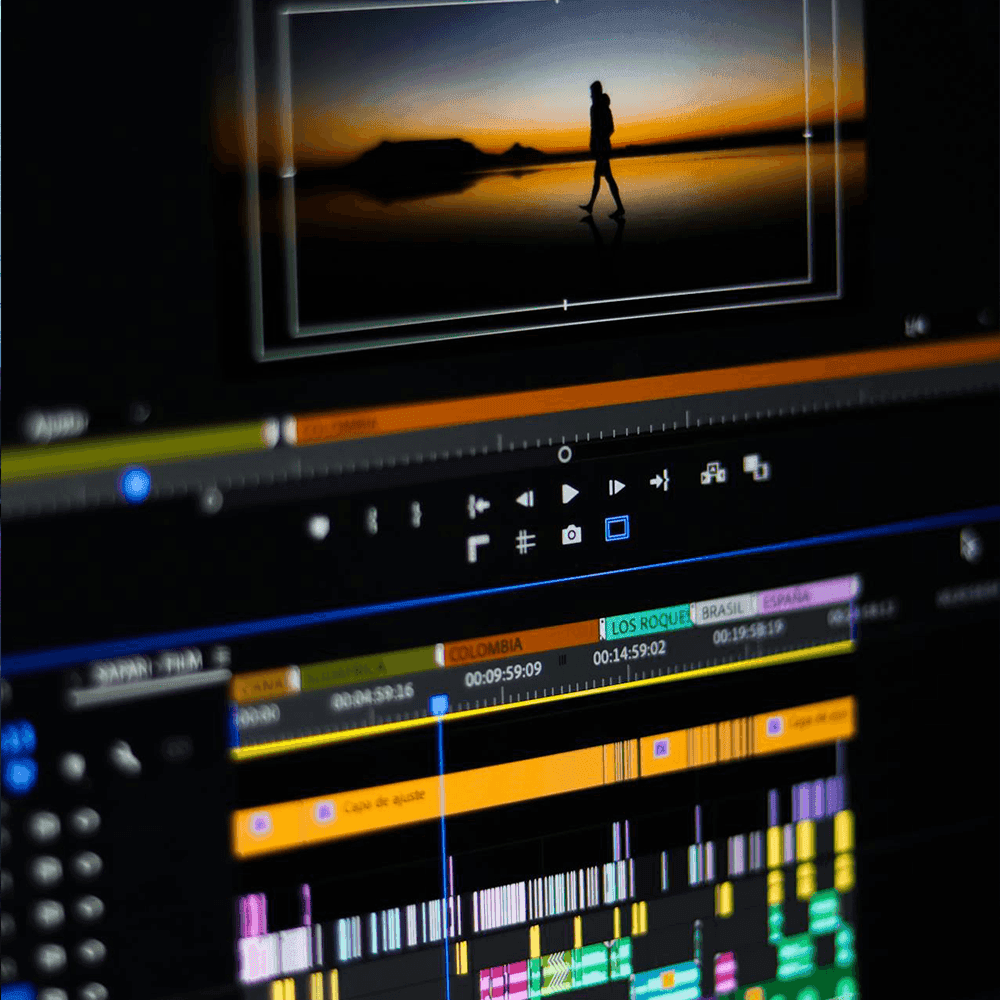Toggle the blue round button in timeline header
Screen dimensions: 1000x1000
(x=19, y=776)
